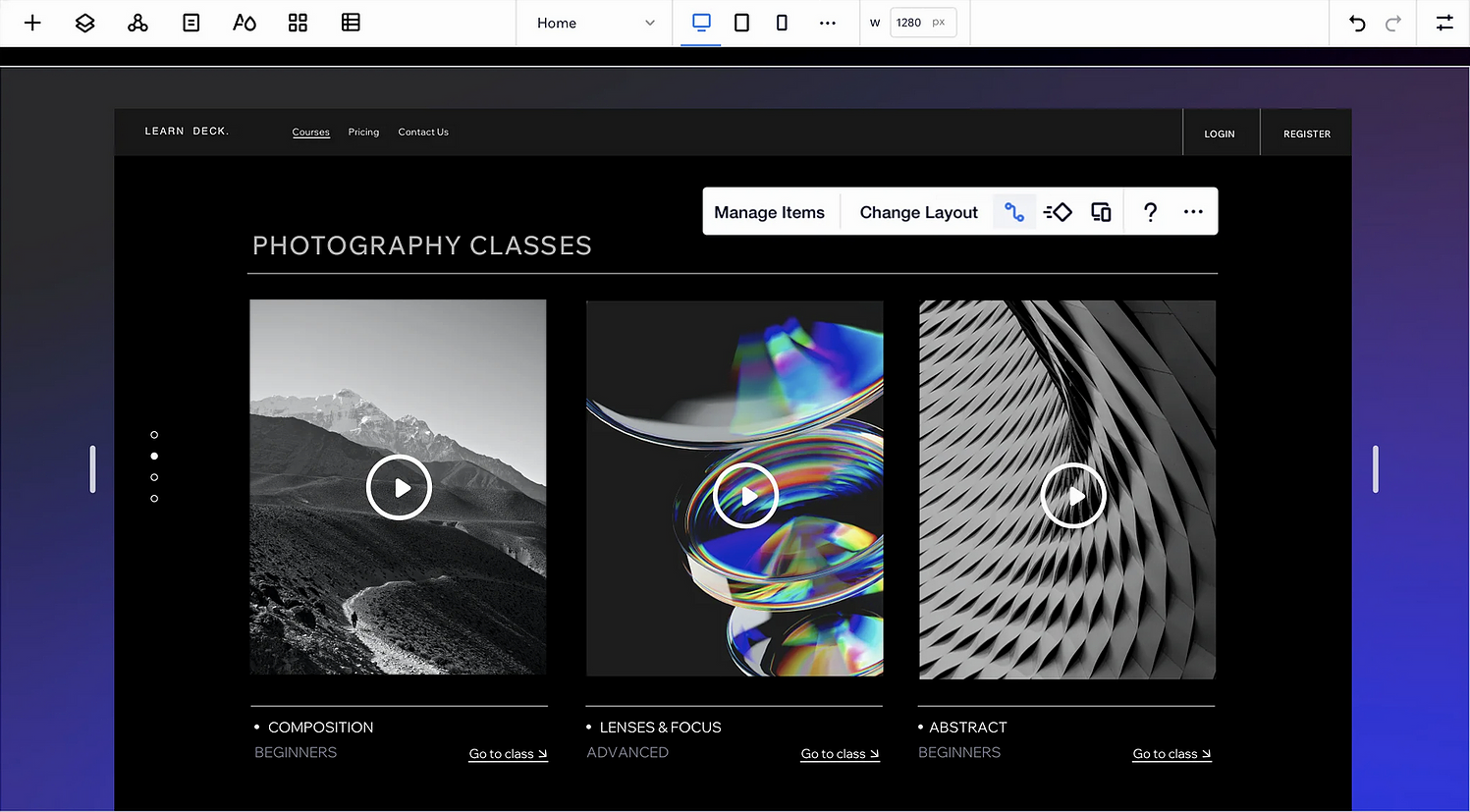Open the Site Styles text-and-color icon
The image size is (1470, 812).
(245, 23)
